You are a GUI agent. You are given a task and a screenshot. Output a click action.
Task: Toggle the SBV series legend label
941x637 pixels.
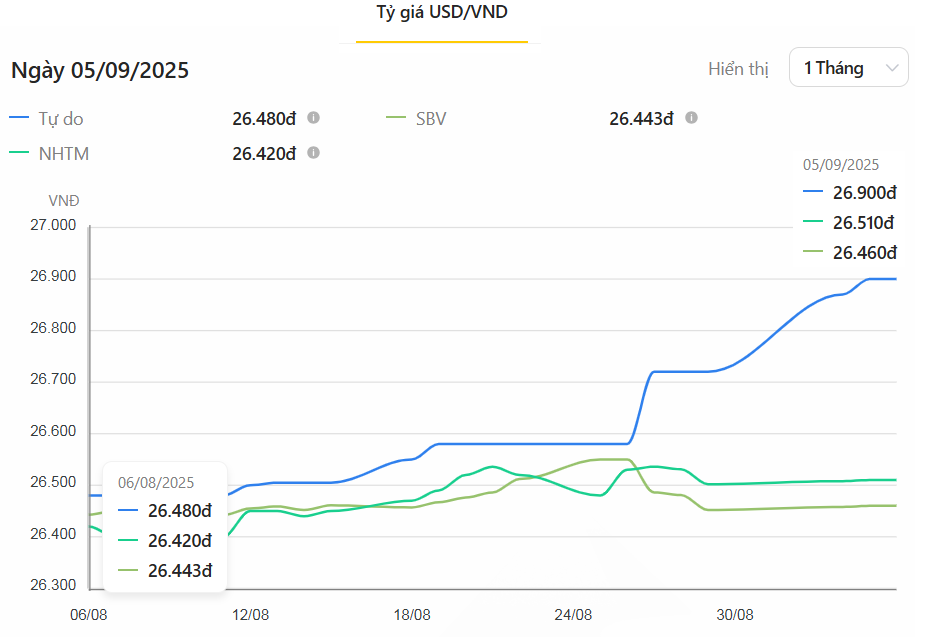click(x=431, y=119)
